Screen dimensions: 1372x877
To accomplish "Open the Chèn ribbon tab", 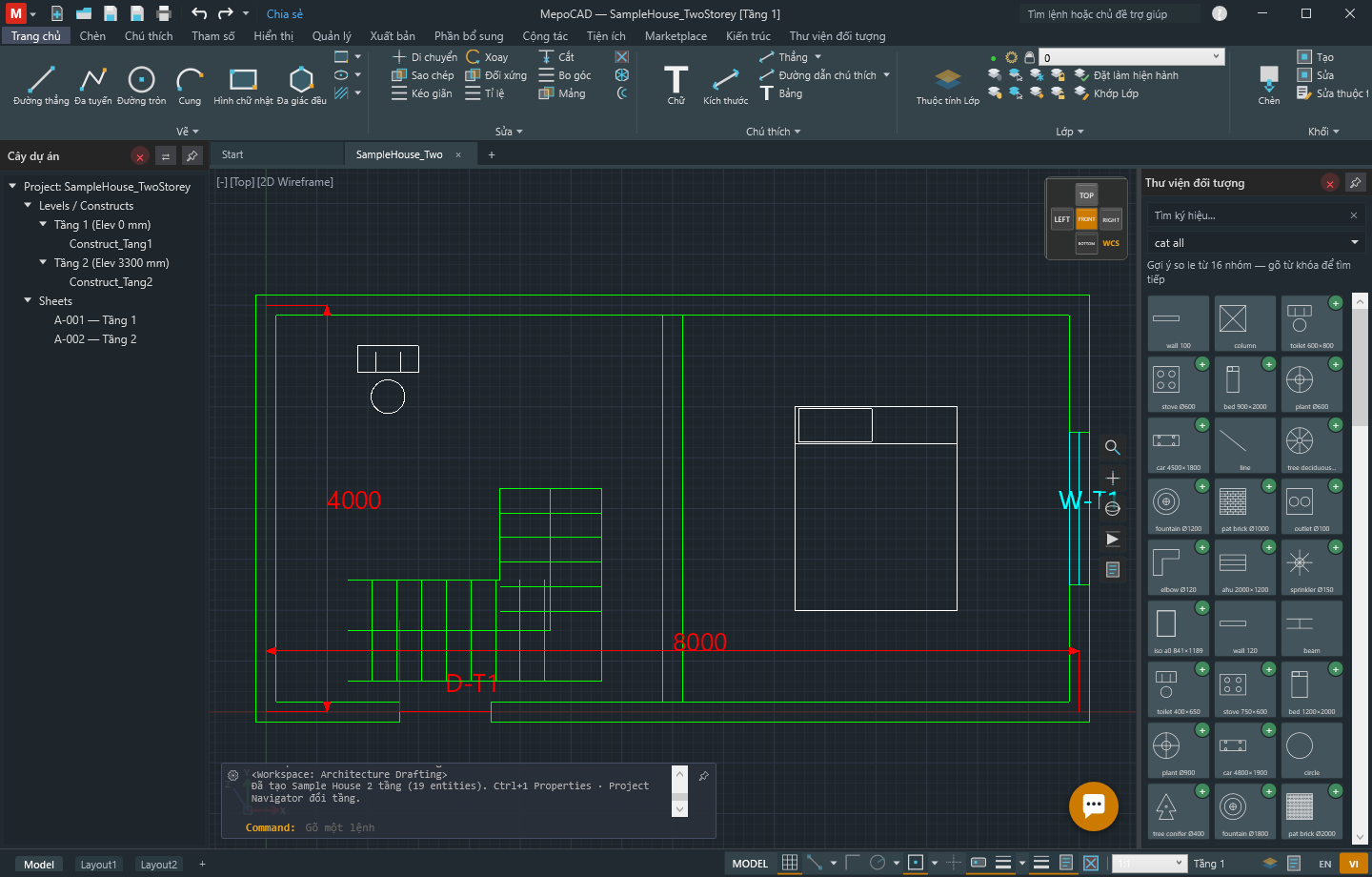I will [x=92, y=36].
